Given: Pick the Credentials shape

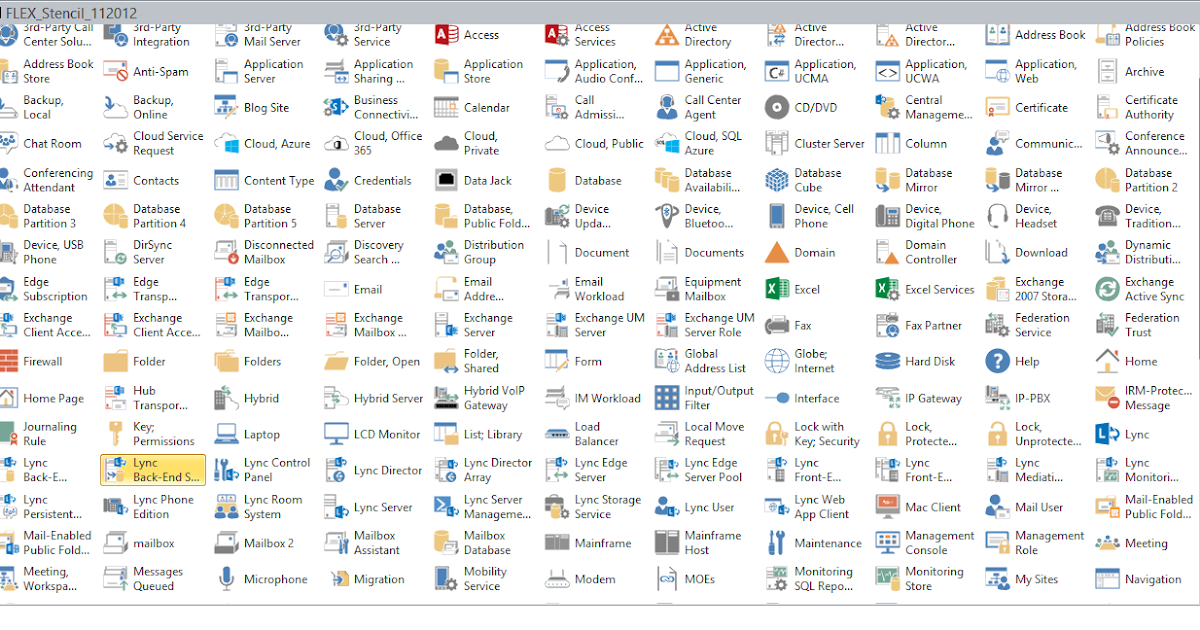Looking at the screenshot, I should pos(369,180).
